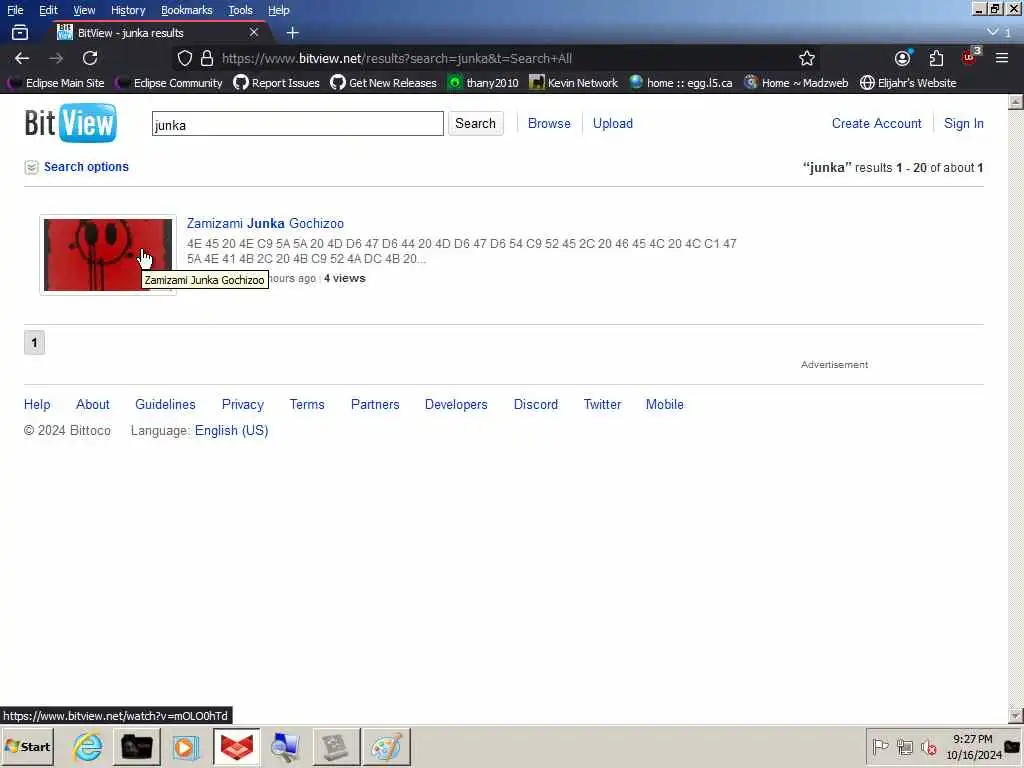Open the home :: egg.l5.ca bookmark
This screenshot has height=768, width=1024.
[680, 83]
